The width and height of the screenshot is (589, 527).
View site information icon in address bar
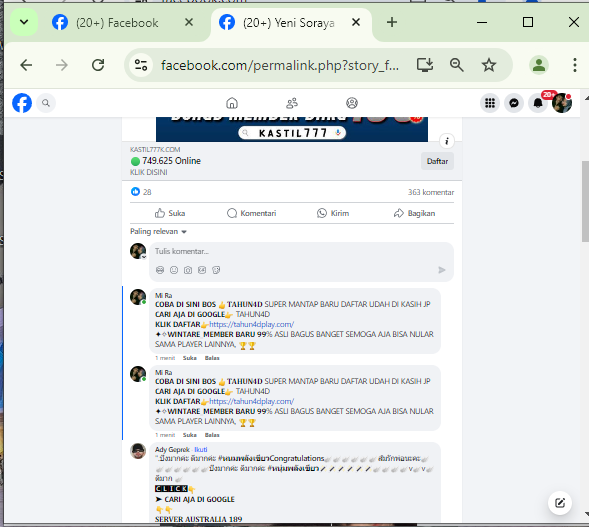coord(141,65)
